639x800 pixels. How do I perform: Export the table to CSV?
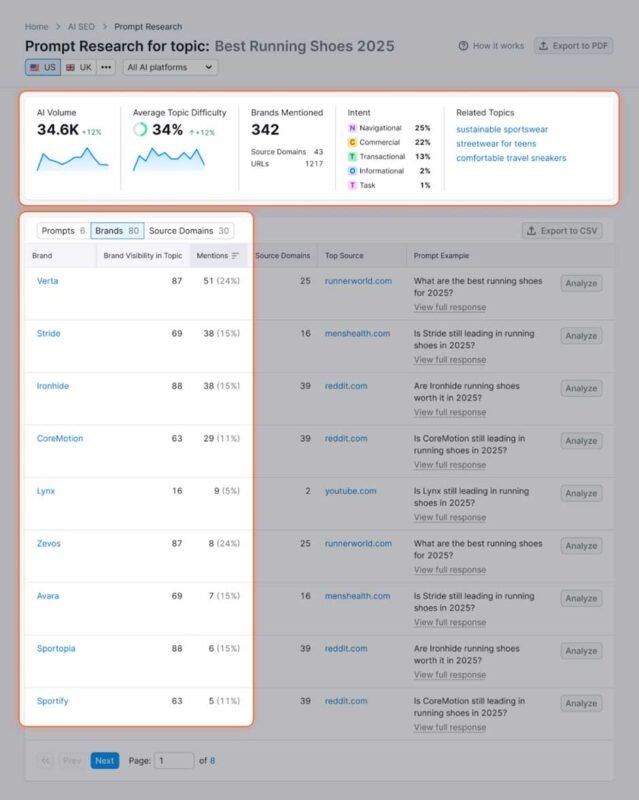click(561, 231)
